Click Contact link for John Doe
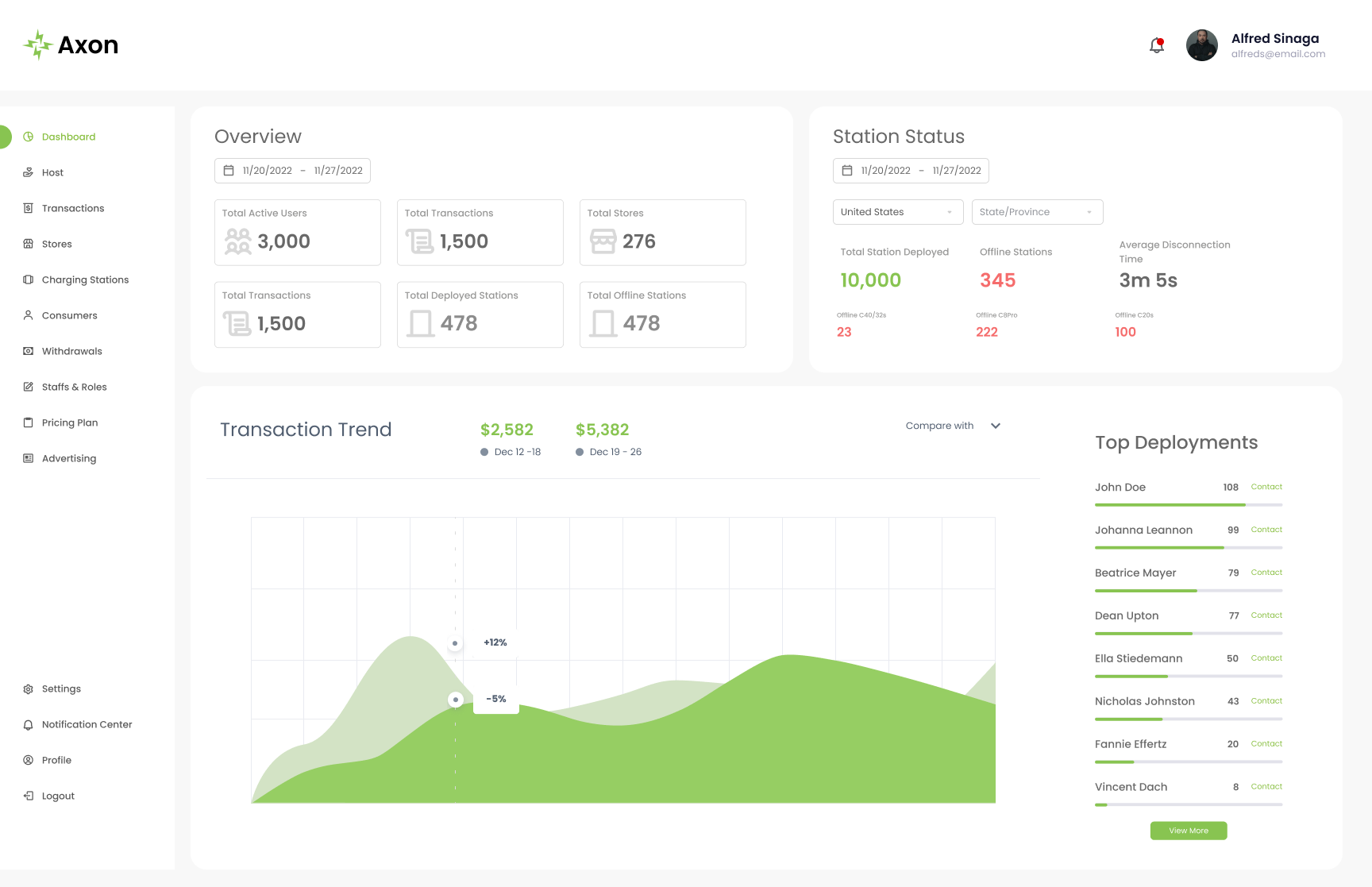The width and height of the screenshot is (1372, 887). pyautogui.click(x=1266, y=487)
